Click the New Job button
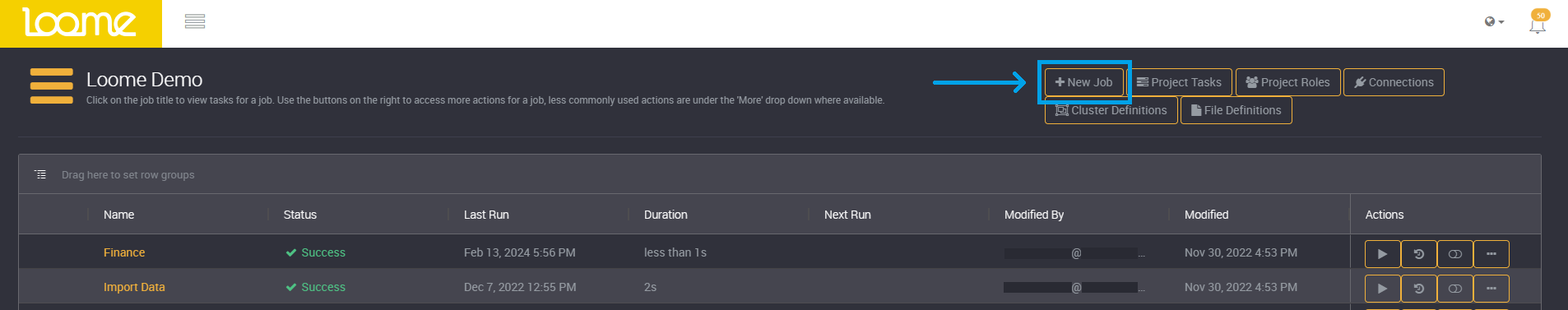The height and width of the screenshot is (310, 1568). pos(1083,82)
